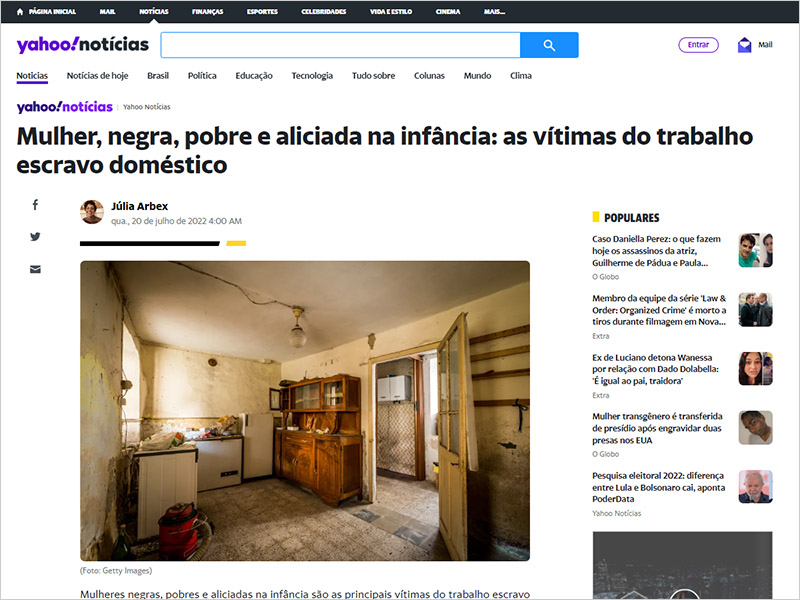The image size is (800, 600).
Task: Click author Júlia Arbex avatar
Action: 92,212
